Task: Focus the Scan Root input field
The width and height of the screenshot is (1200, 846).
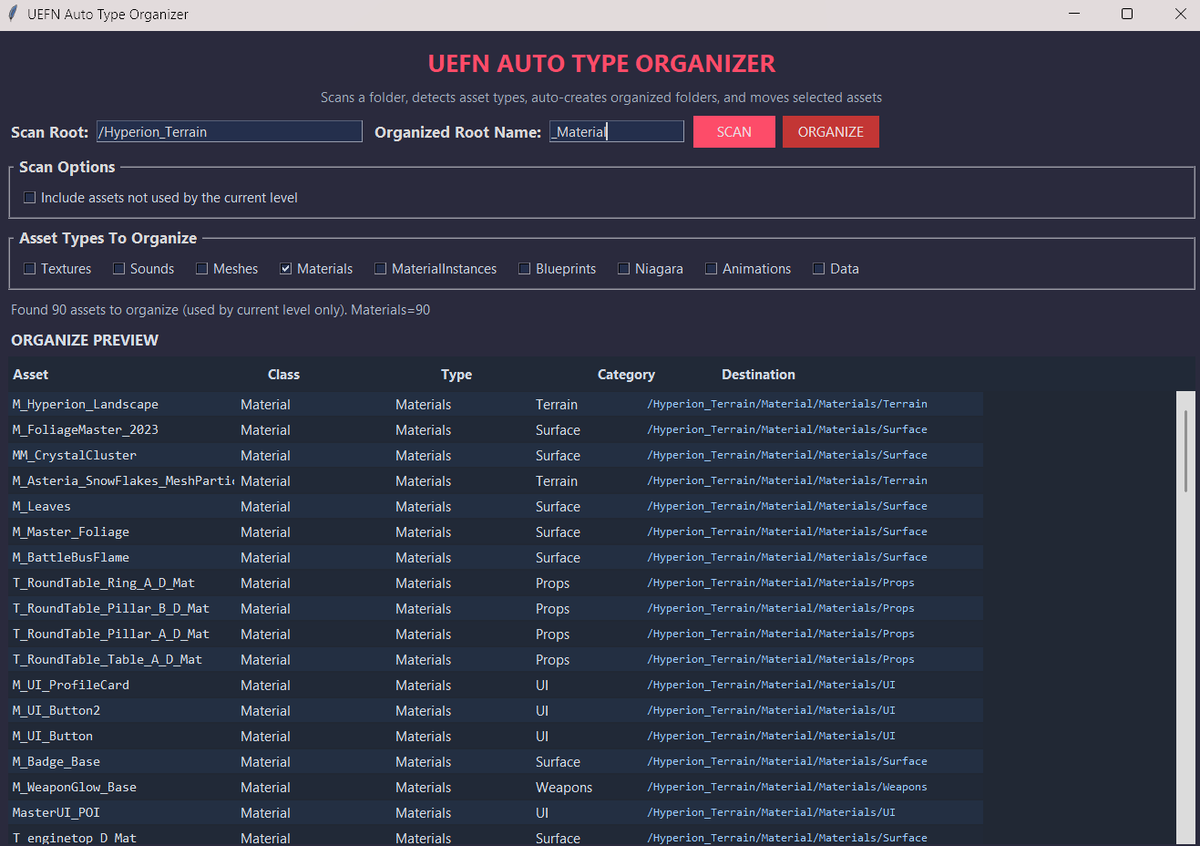Action: tap(229, 131)
